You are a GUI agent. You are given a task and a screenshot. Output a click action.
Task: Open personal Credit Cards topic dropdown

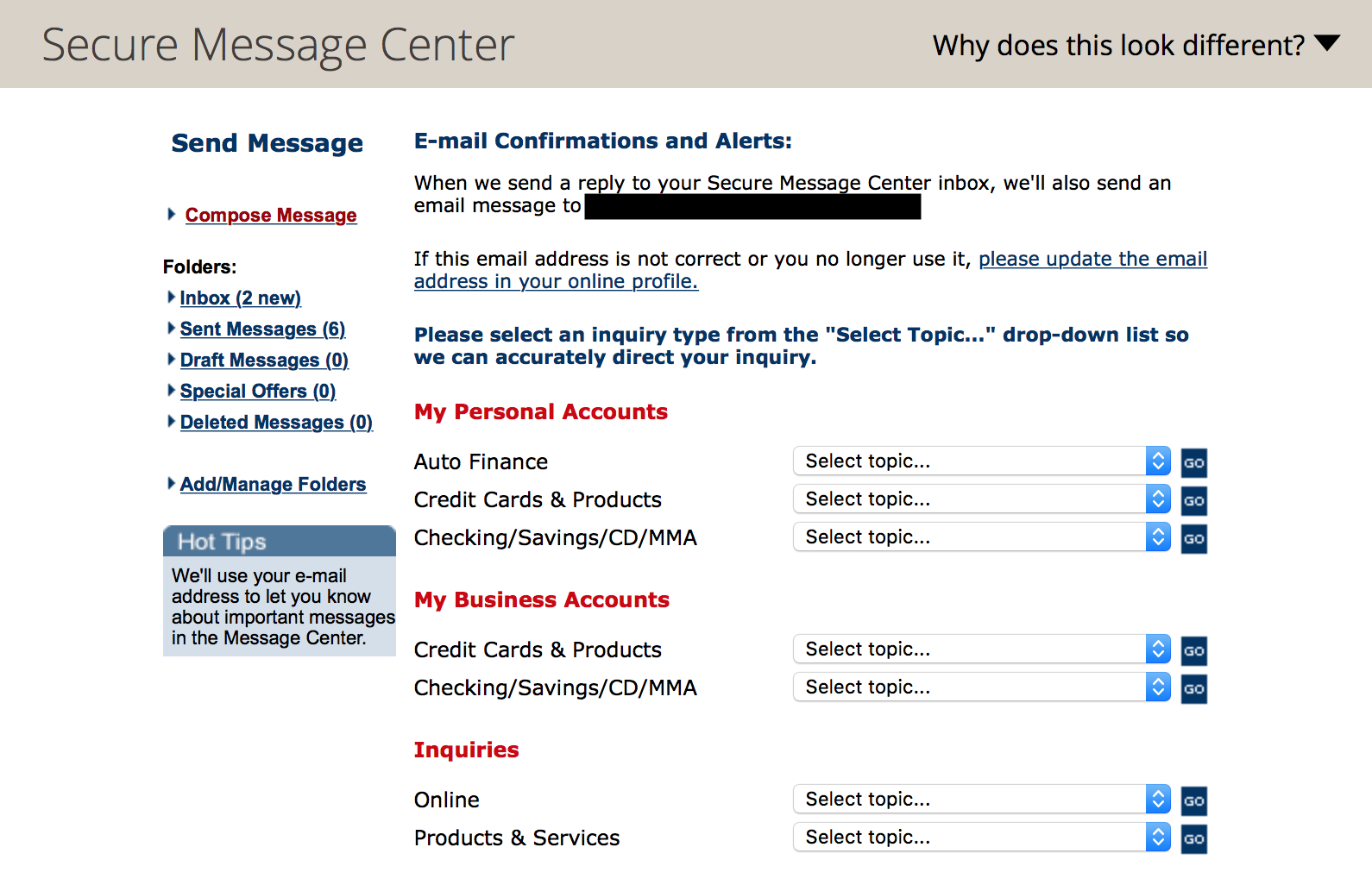(981, 499)
